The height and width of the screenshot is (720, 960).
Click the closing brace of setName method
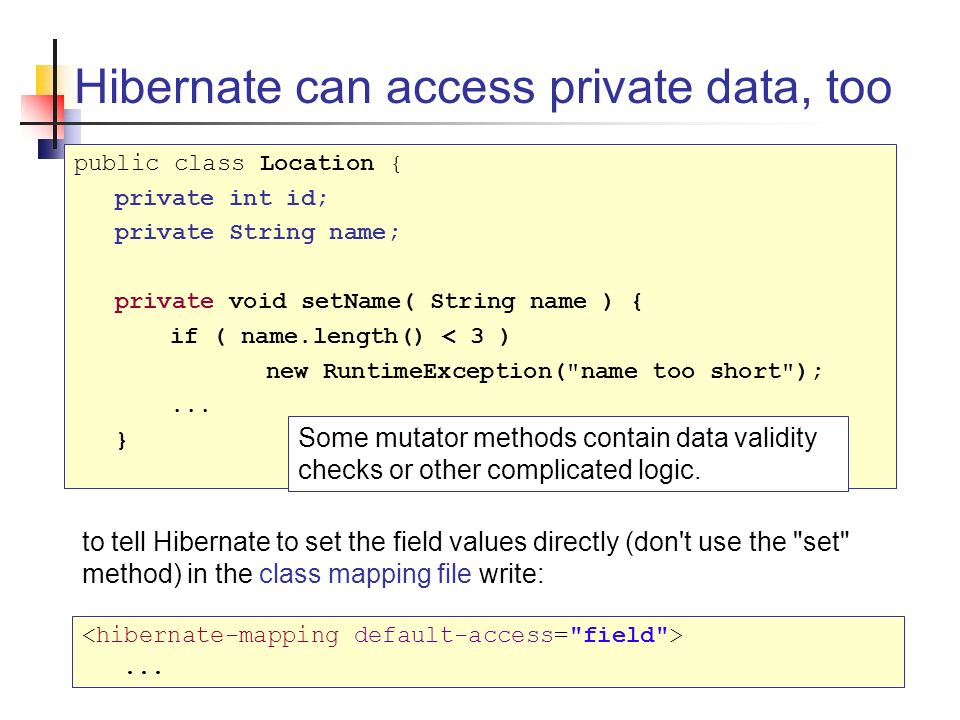pyautogui.click(x=121, y=440)
